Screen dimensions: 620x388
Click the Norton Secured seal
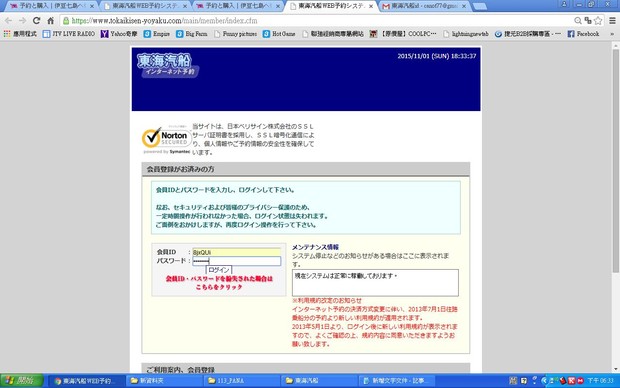(166, 139)
